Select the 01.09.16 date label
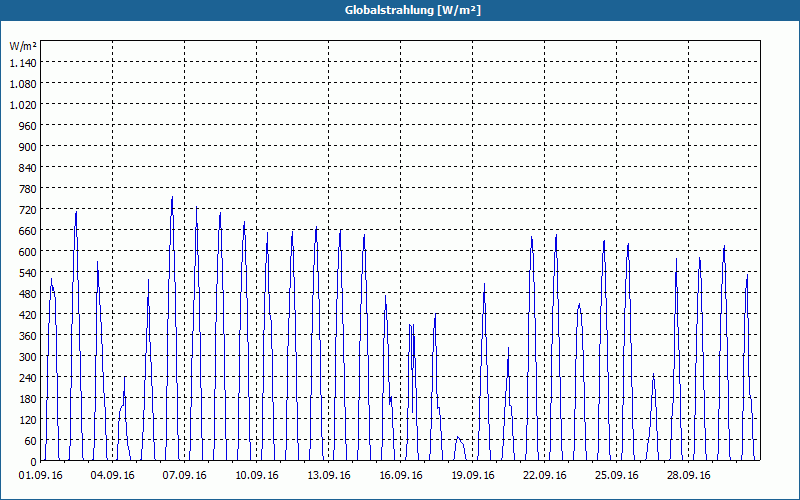The height and width of the screenshot is (500, 800). [x=40, y=475]
